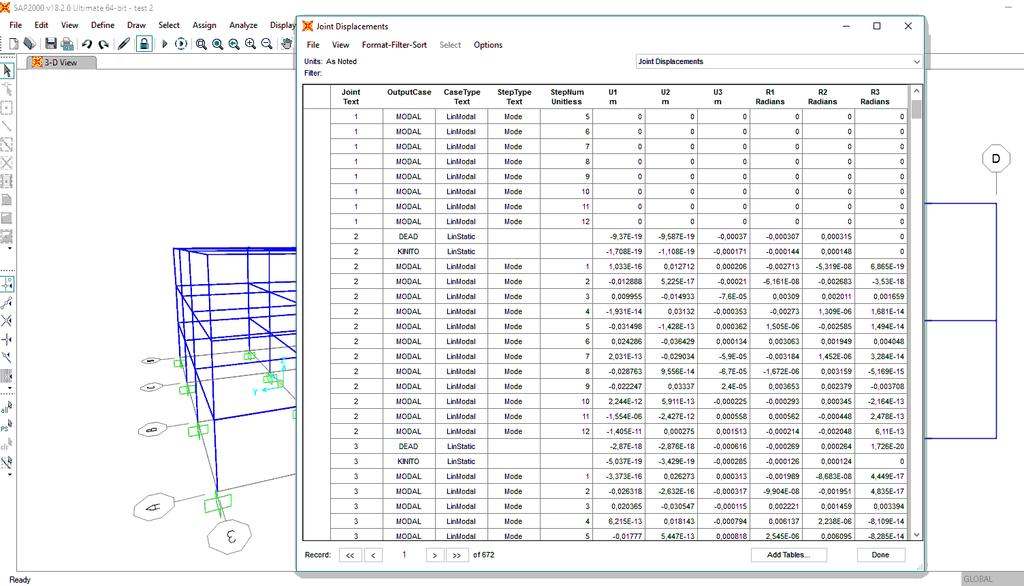This screenshot has height=586, width=1024.
Task: Click the Restore Previous Zoom icon
Action: [234, 44]
